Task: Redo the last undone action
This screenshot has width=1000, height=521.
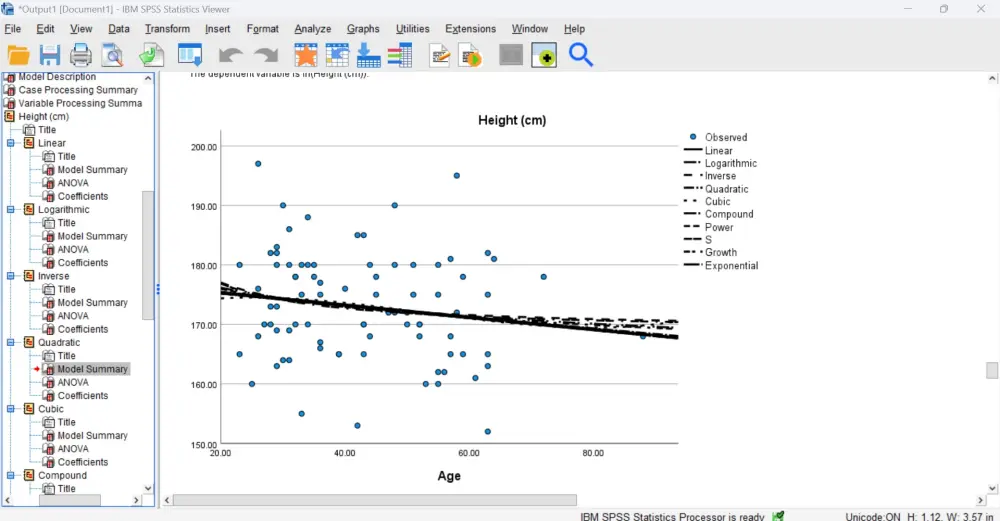Action: pyautogui.click(x=266, y=55)
